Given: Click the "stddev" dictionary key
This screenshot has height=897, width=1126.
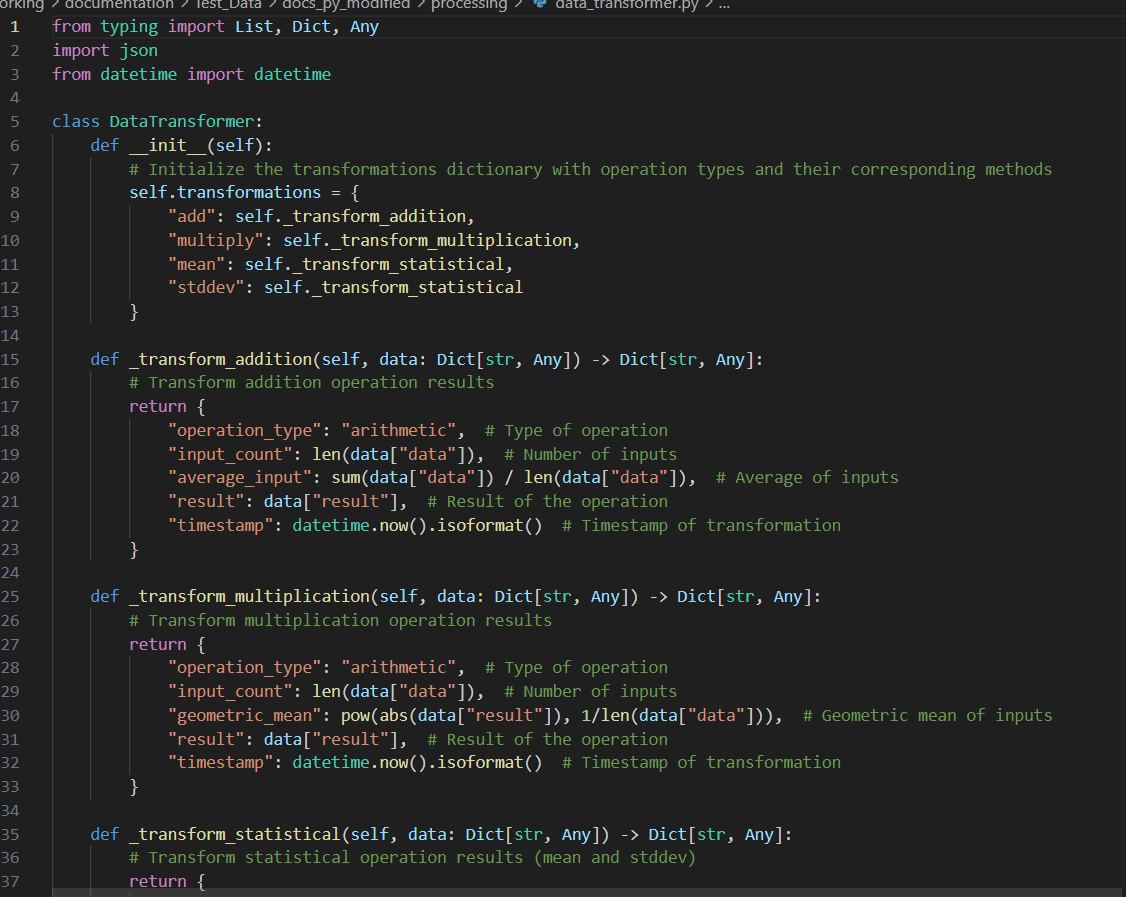Looking at the screenshot, I should (x=206, y=287).
